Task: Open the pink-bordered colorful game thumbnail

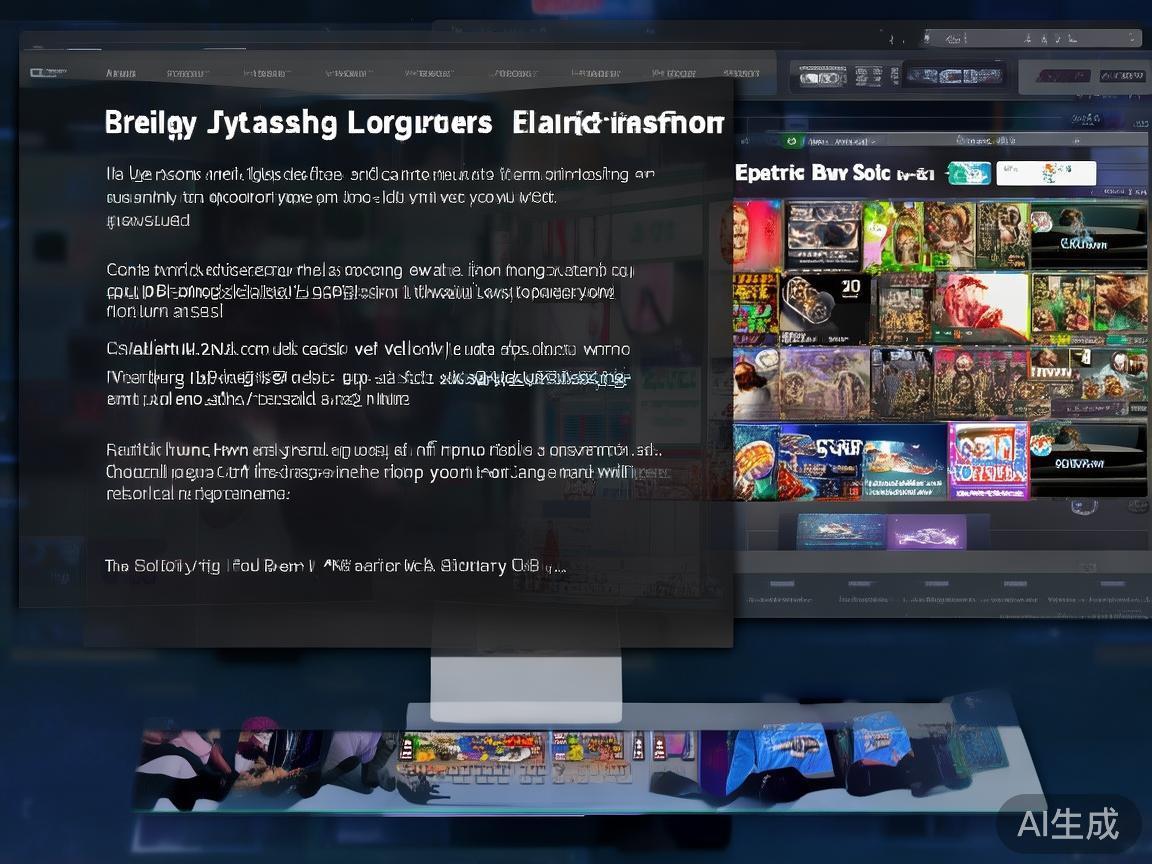Action: [987, 460]
